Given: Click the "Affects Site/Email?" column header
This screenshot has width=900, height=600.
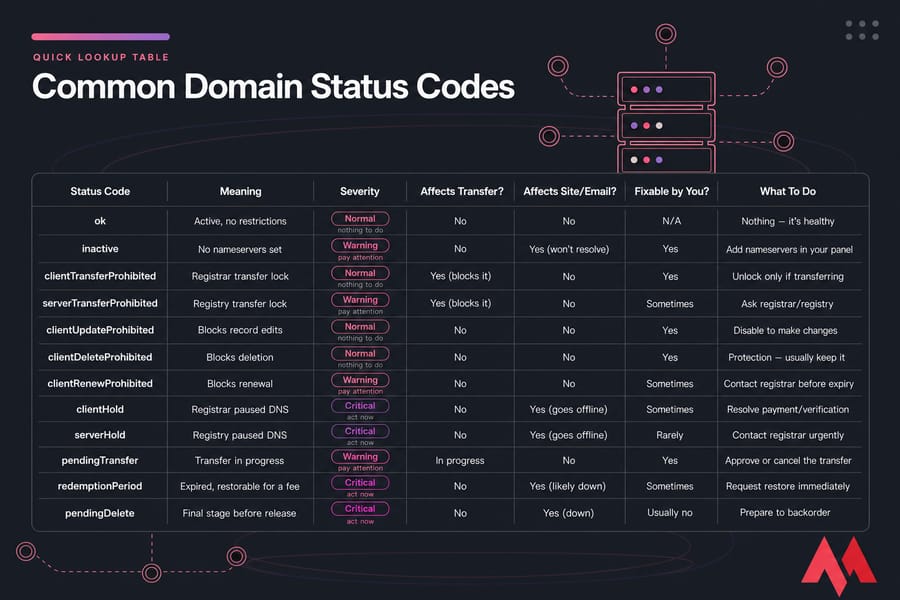Looking at the screenshot, I should pos(569,191).
